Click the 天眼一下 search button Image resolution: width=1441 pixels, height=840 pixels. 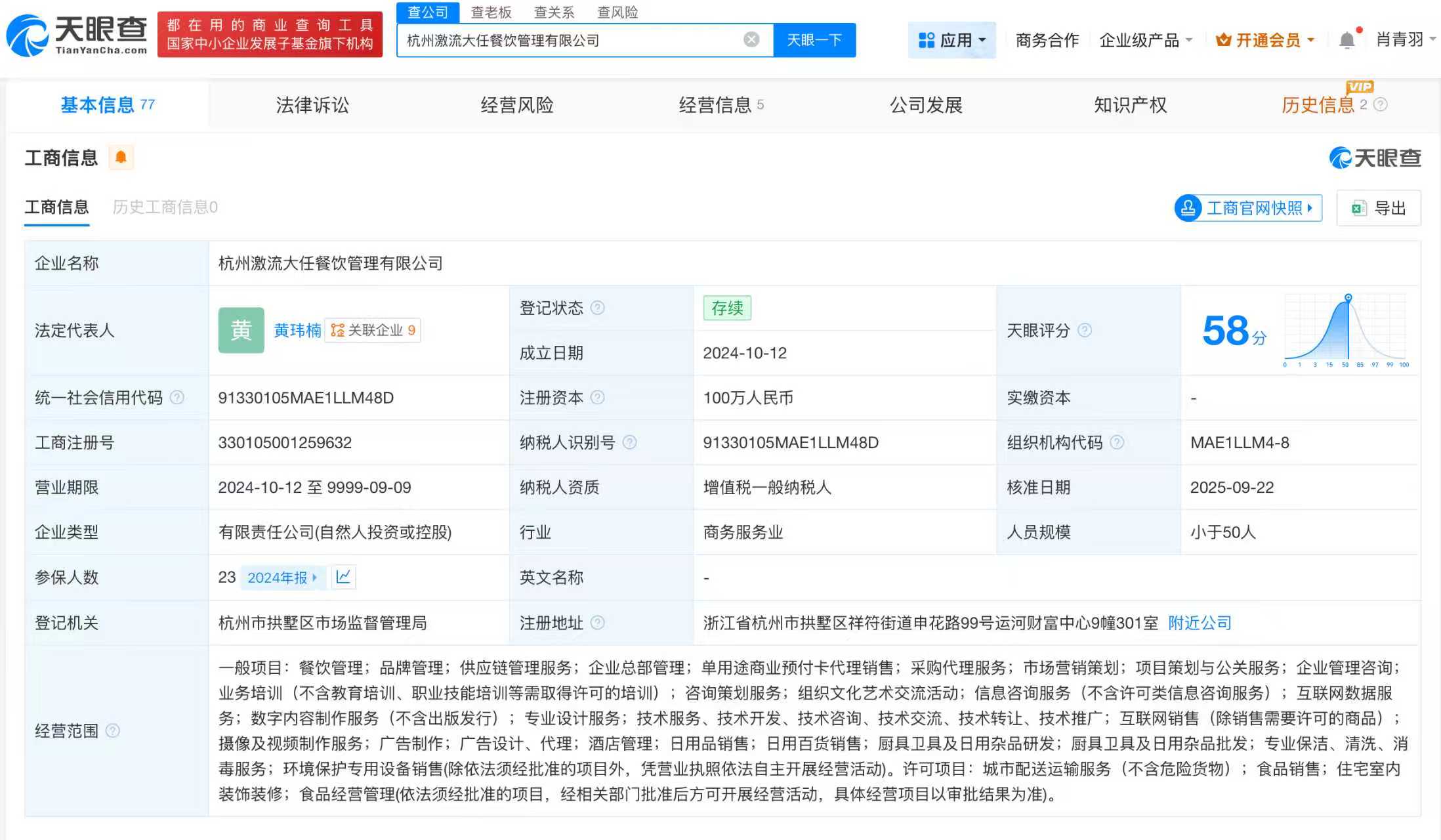click(x=814, y=39)
